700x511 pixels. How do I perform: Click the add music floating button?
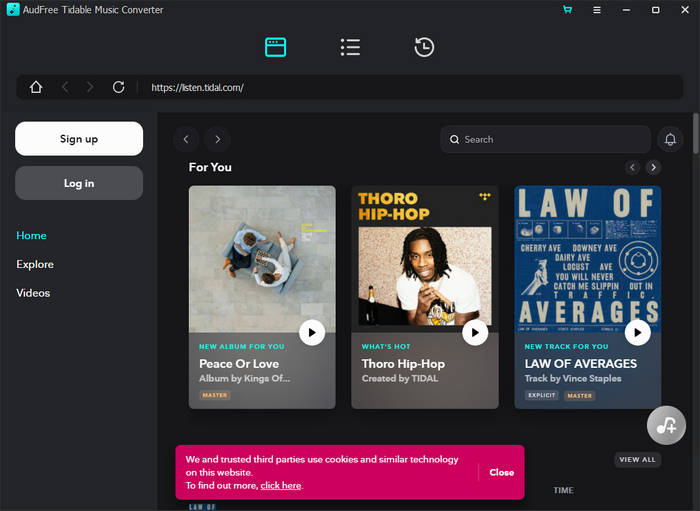click(666, 425)
